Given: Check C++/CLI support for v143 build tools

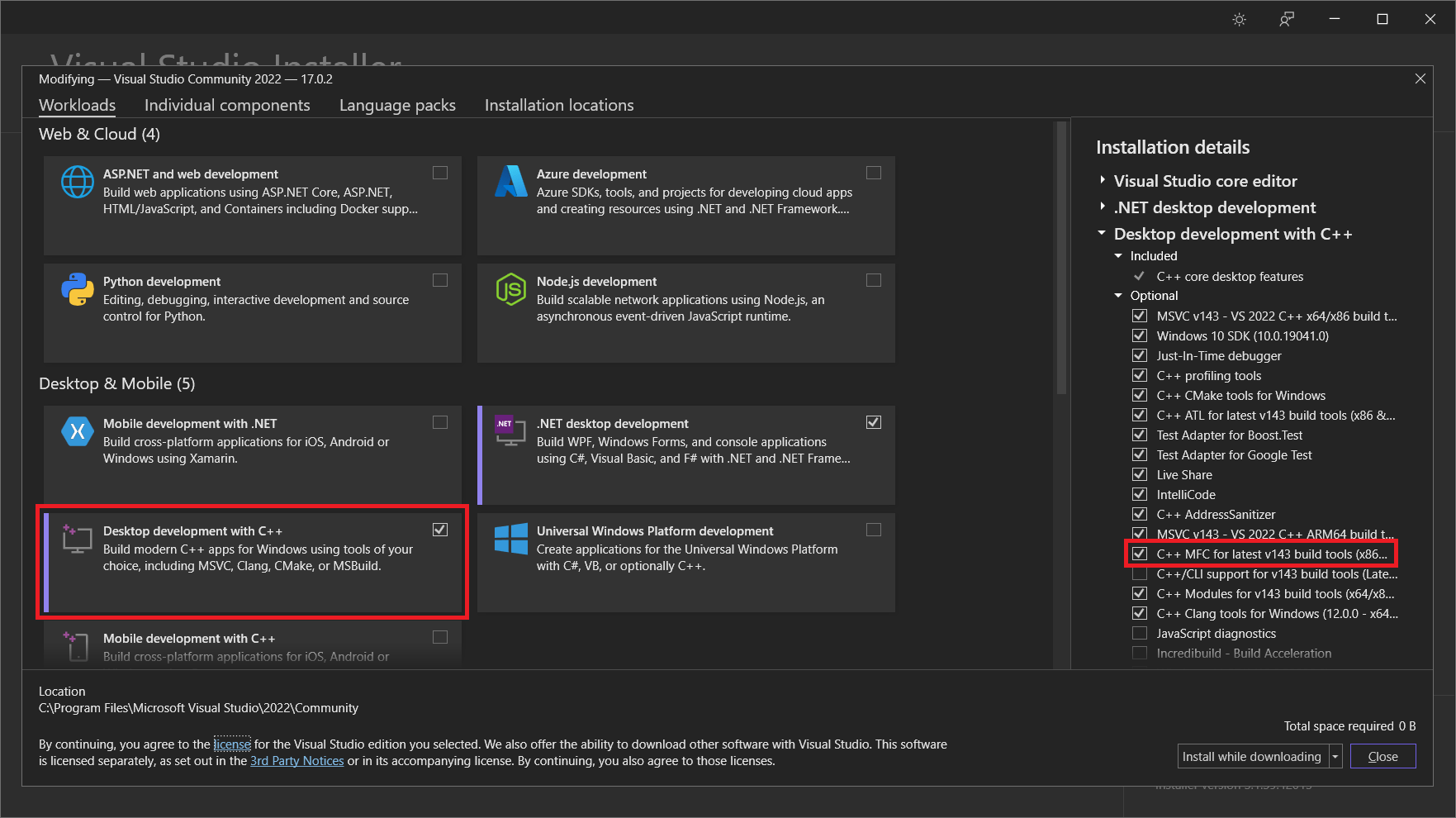Looking at the screenshot, I should pyautogui.click(x=1140, y=573).
